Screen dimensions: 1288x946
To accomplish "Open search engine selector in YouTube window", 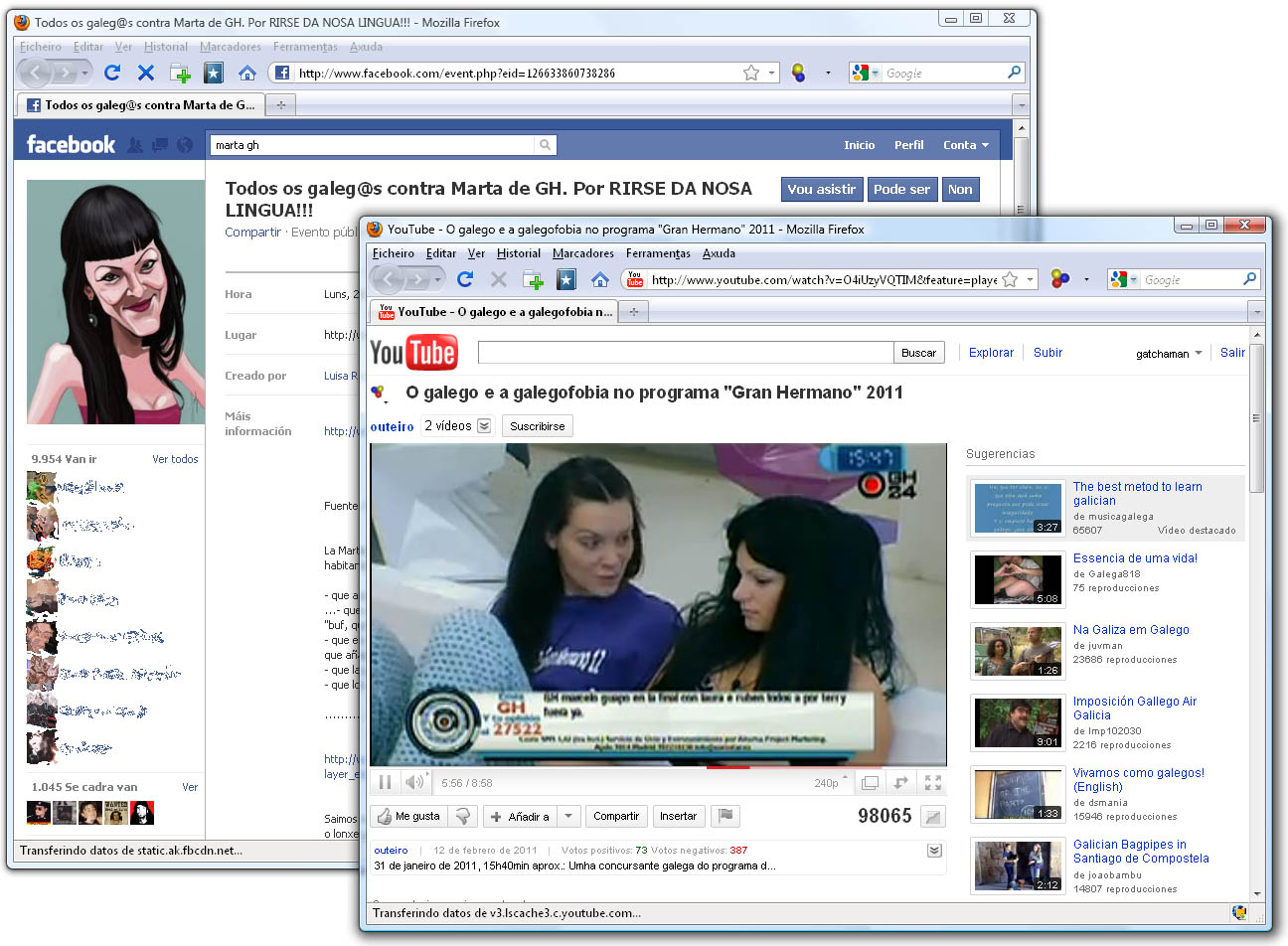I will pyautogui.click(x=1125, y=280).
